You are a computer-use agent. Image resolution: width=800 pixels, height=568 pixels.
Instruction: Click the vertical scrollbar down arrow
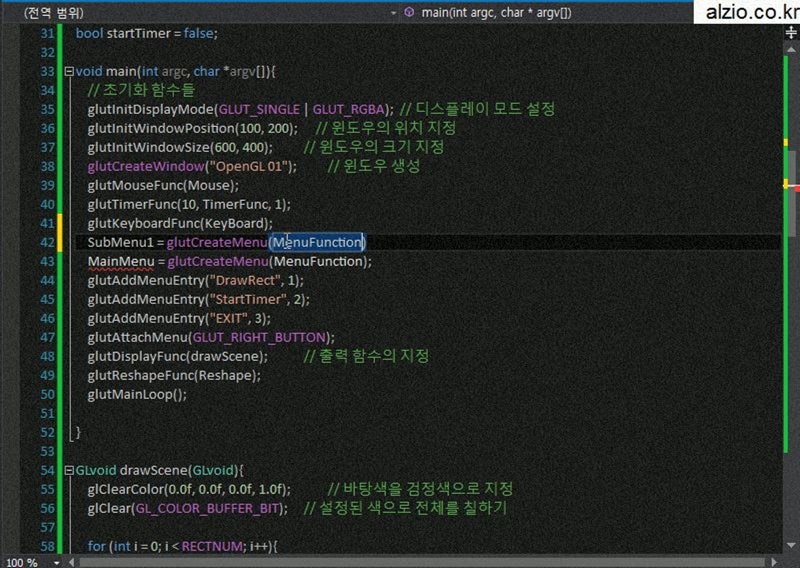pos(791,546)
